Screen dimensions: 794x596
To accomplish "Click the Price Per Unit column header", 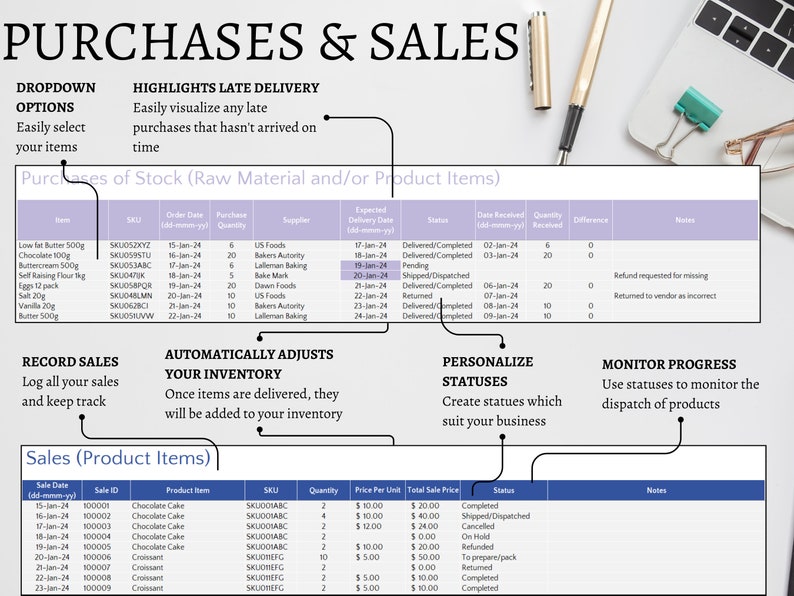I will click(x=377, y=490).
